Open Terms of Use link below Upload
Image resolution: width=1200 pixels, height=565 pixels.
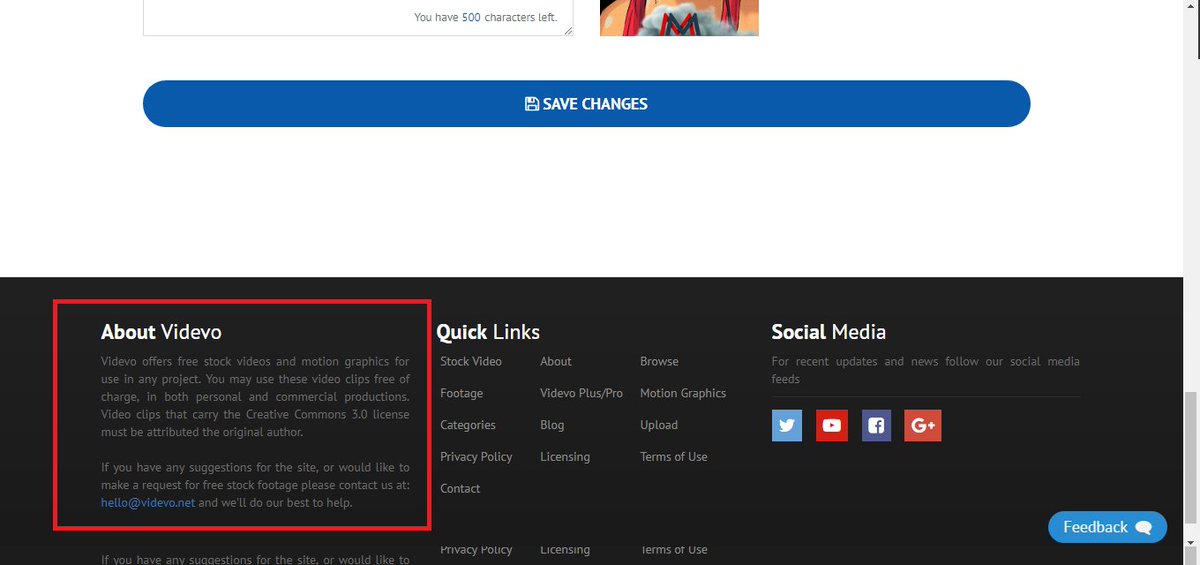674,457
